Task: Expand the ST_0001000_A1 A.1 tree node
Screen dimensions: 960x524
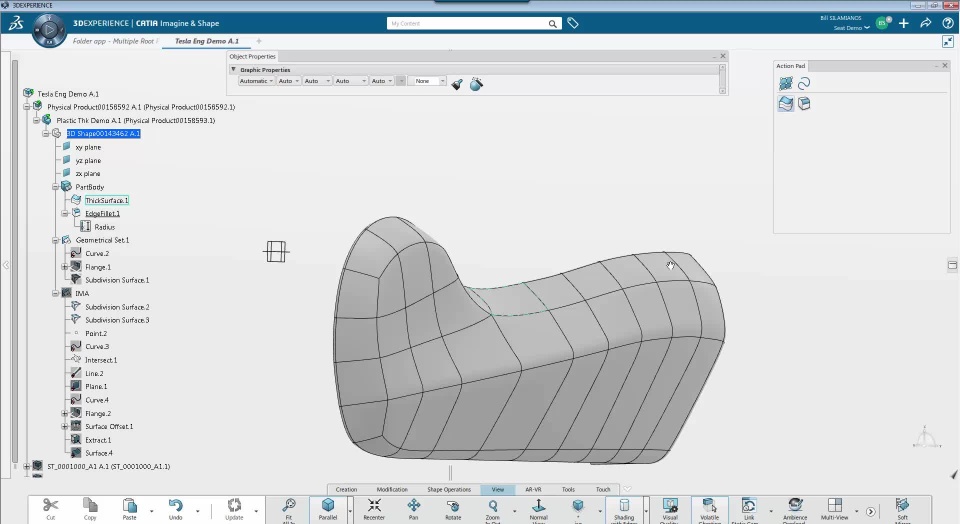Action: 26,466
